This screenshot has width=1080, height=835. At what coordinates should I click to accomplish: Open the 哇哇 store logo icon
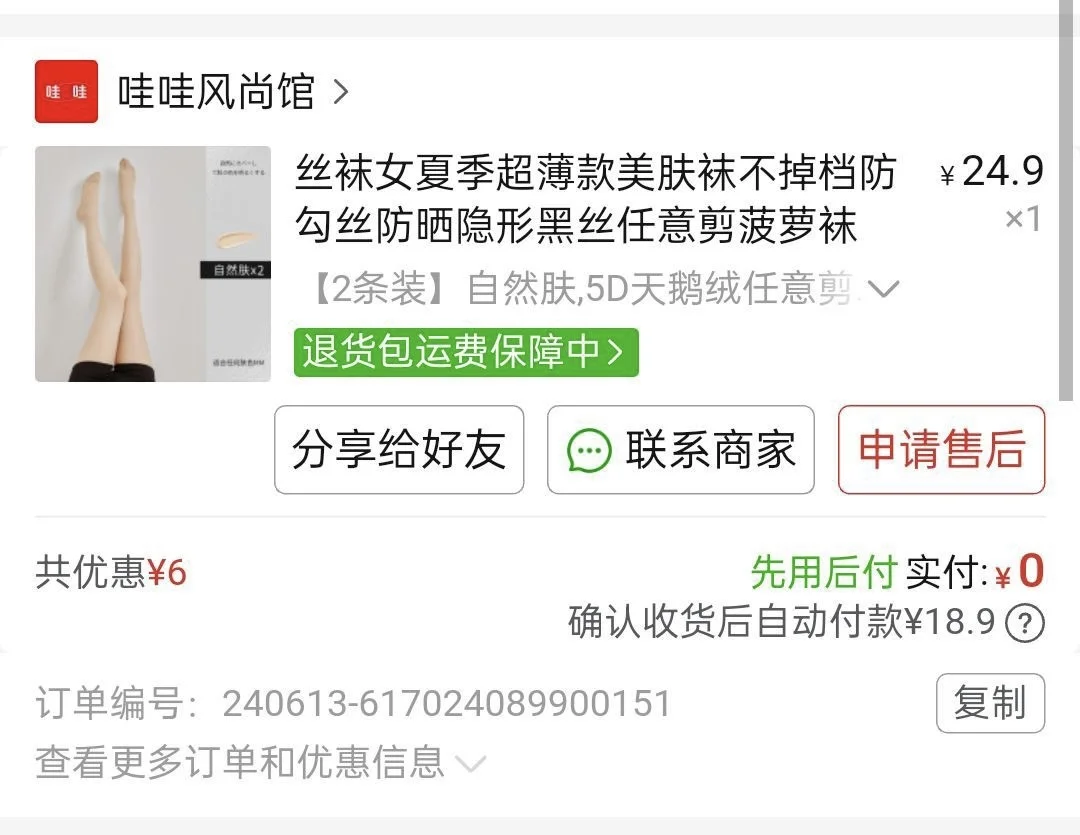click(x=66, y=91)
